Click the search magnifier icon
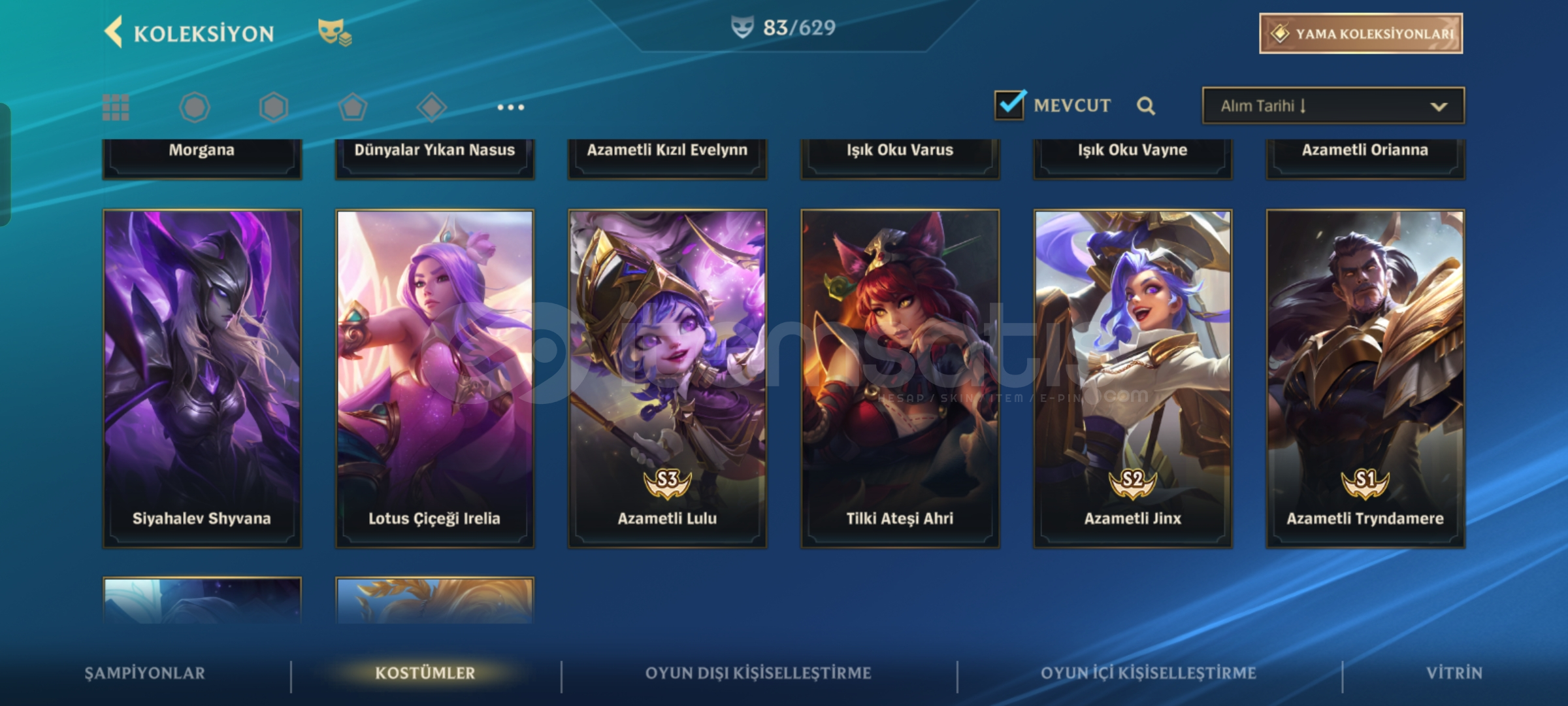 coord(1146,106)
